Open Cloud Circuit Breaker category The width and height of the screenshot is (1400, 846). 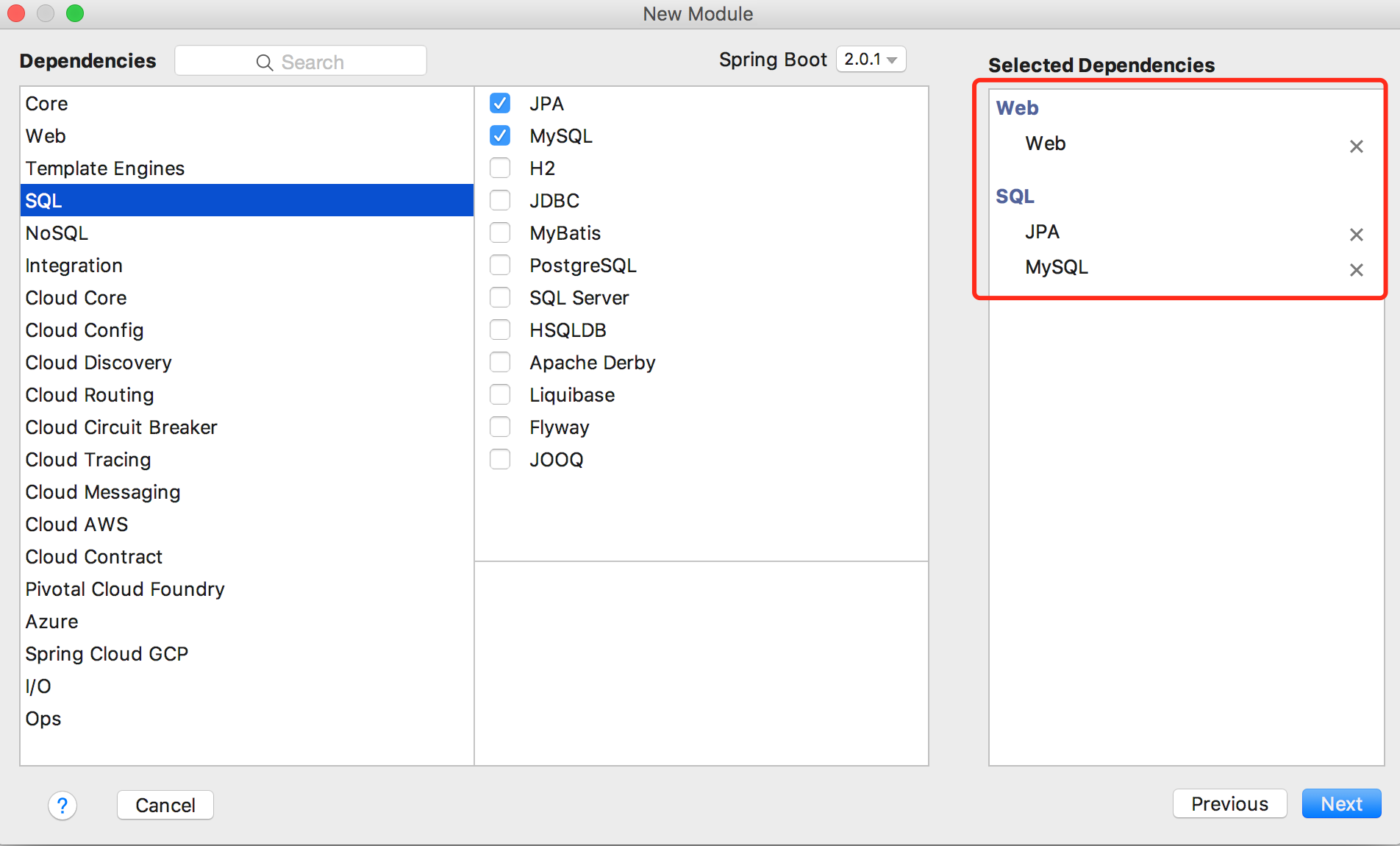(x=247, y=427)
